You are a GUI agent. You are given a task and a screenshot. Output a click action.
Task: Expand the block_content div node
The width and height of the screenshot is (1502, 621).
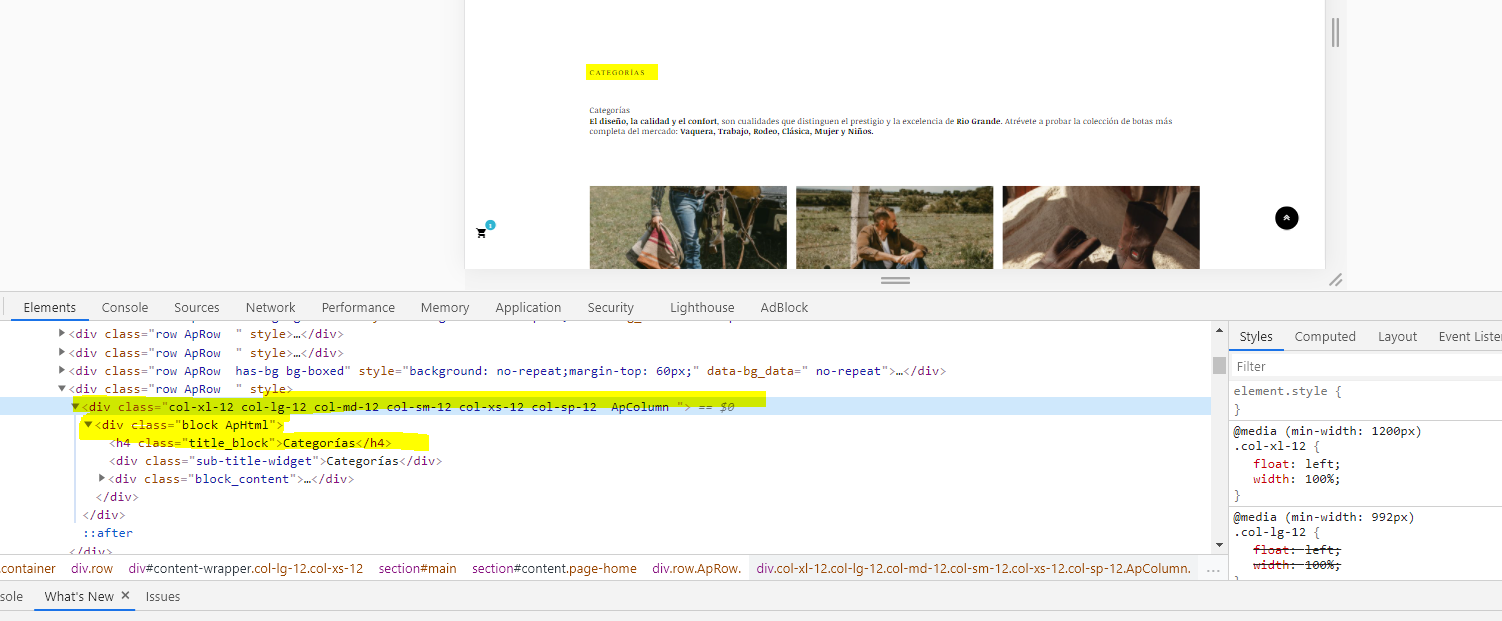coord(102,479)
